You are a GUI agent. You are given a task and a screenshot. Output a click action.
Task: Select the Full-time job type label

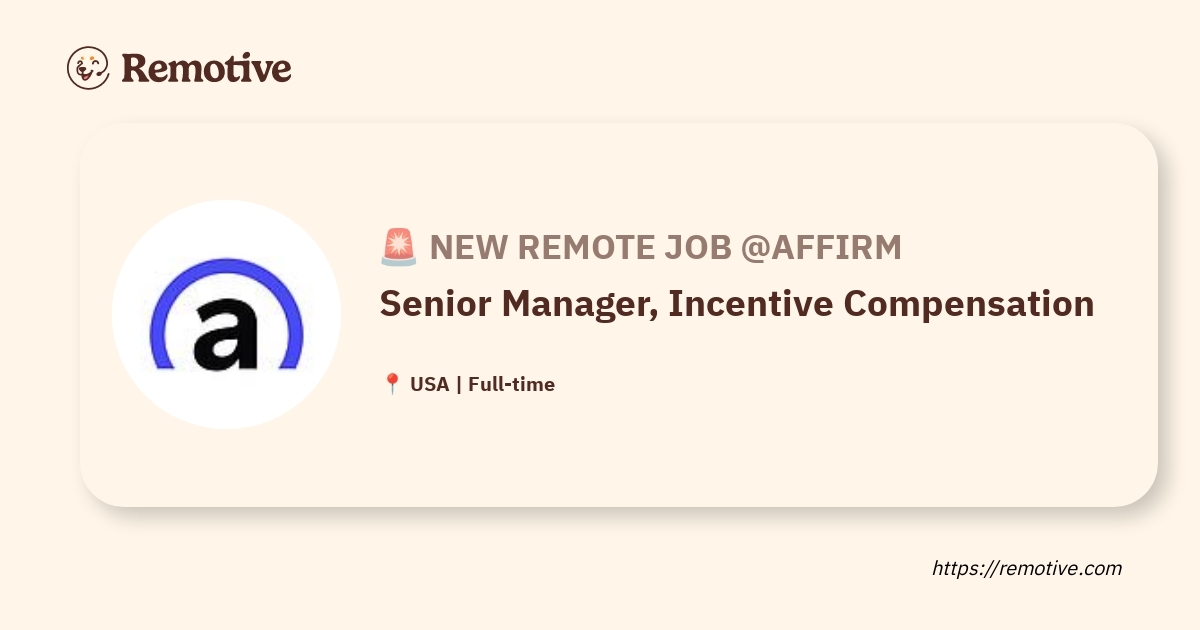511,384
